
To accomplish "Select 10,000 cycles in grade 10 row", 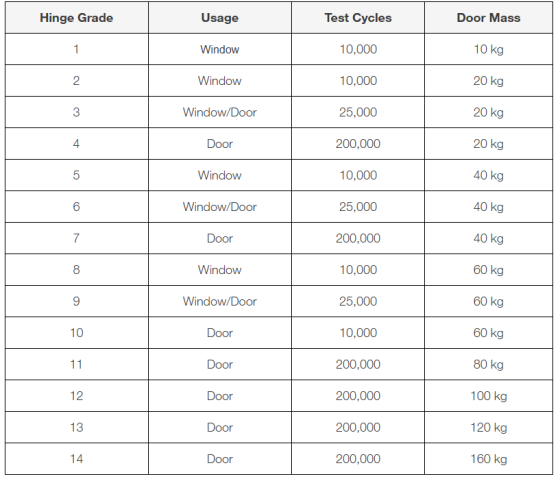I will [358, 333].
